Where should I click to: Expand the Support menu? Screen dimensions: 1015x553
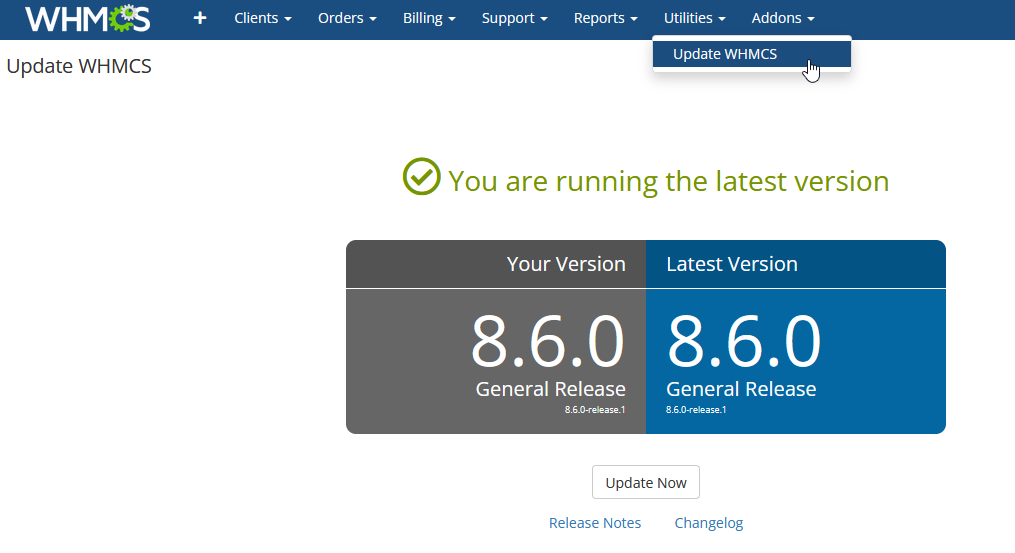(515, 18)
